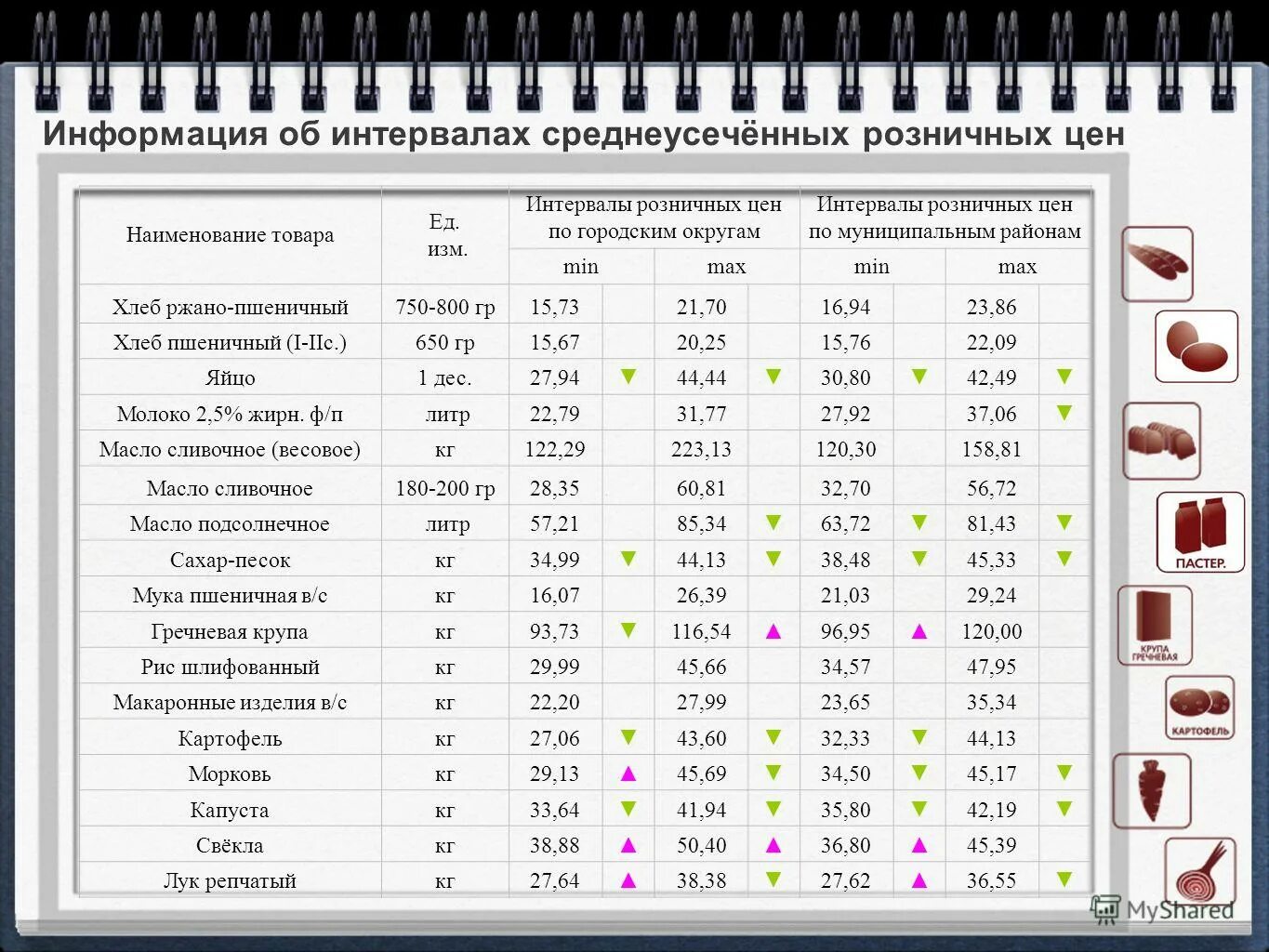Viewport: 1269px width, 952px height.
Task: Click the pink up arrow beside 116,54 for Гречневая крупа
Action: click(x=773, y=631)
